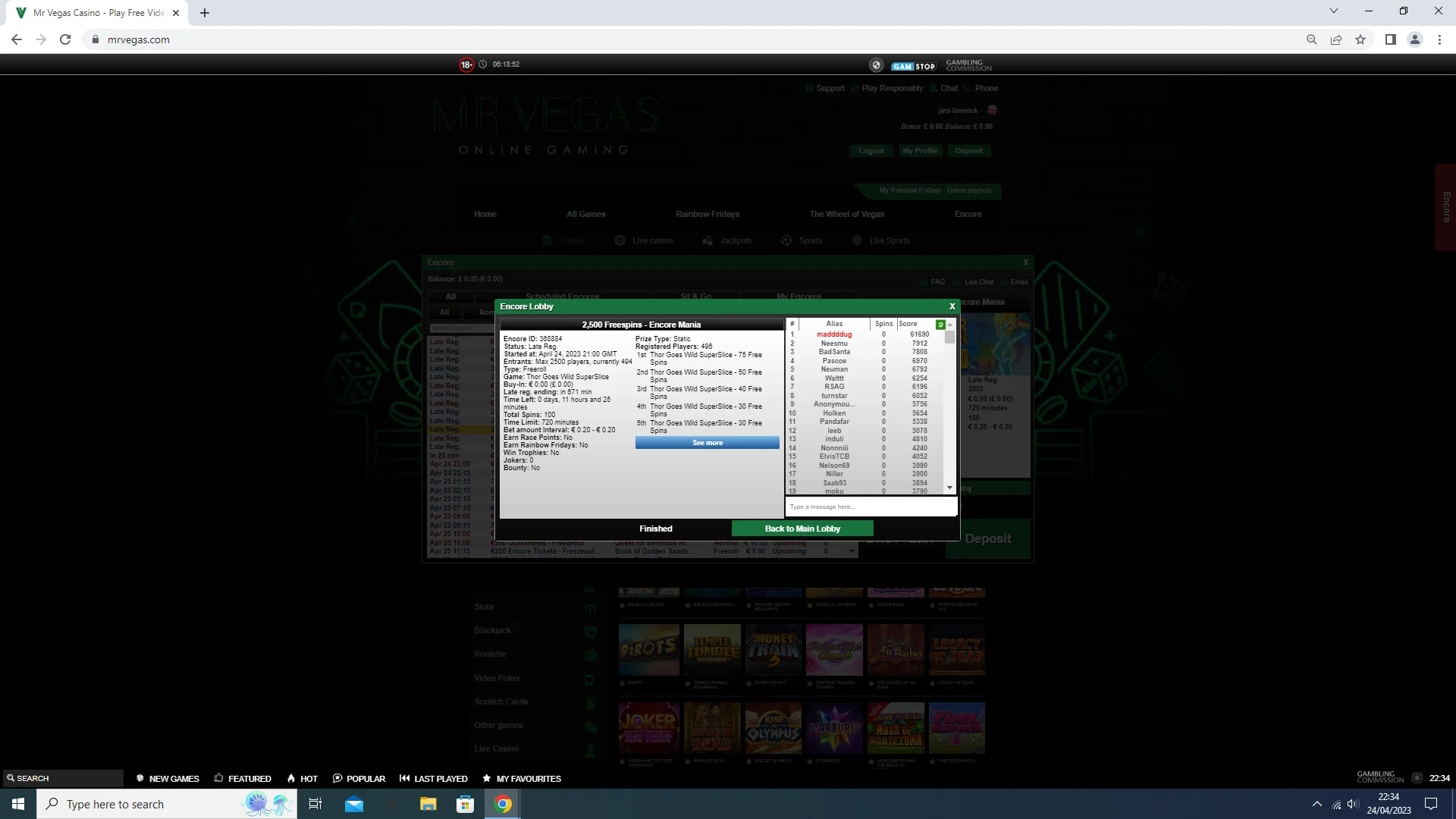Click the Spins column header
Image resolution: width=1456 pixels, height=819 pixels.
click(883, 324)
